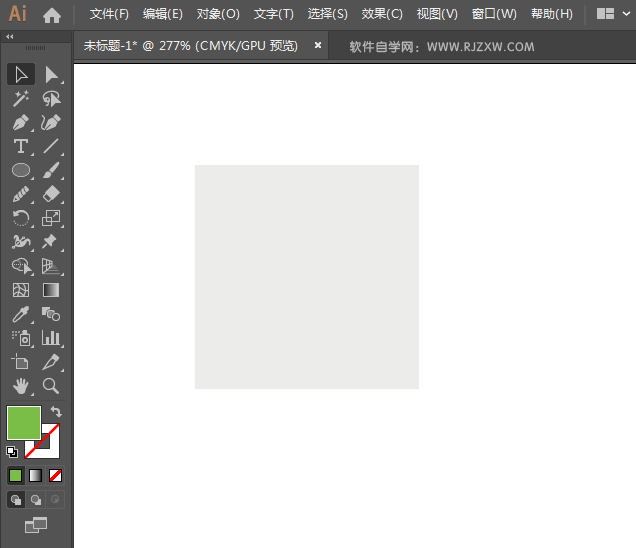Select the Slice tool

point(51,362)
